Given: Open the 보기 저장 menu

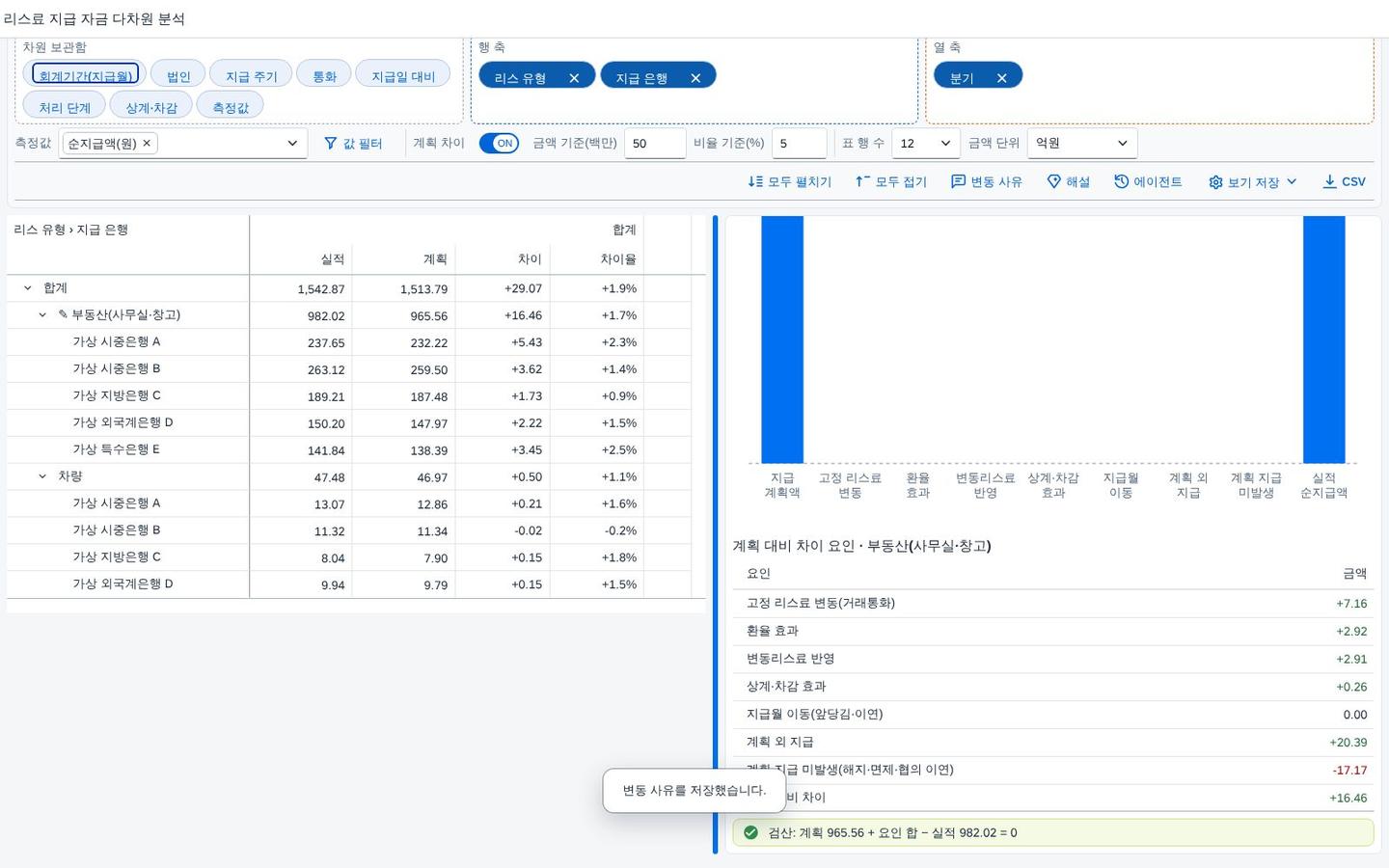Looking at the screenshot, I should [x=1252, y=182].
